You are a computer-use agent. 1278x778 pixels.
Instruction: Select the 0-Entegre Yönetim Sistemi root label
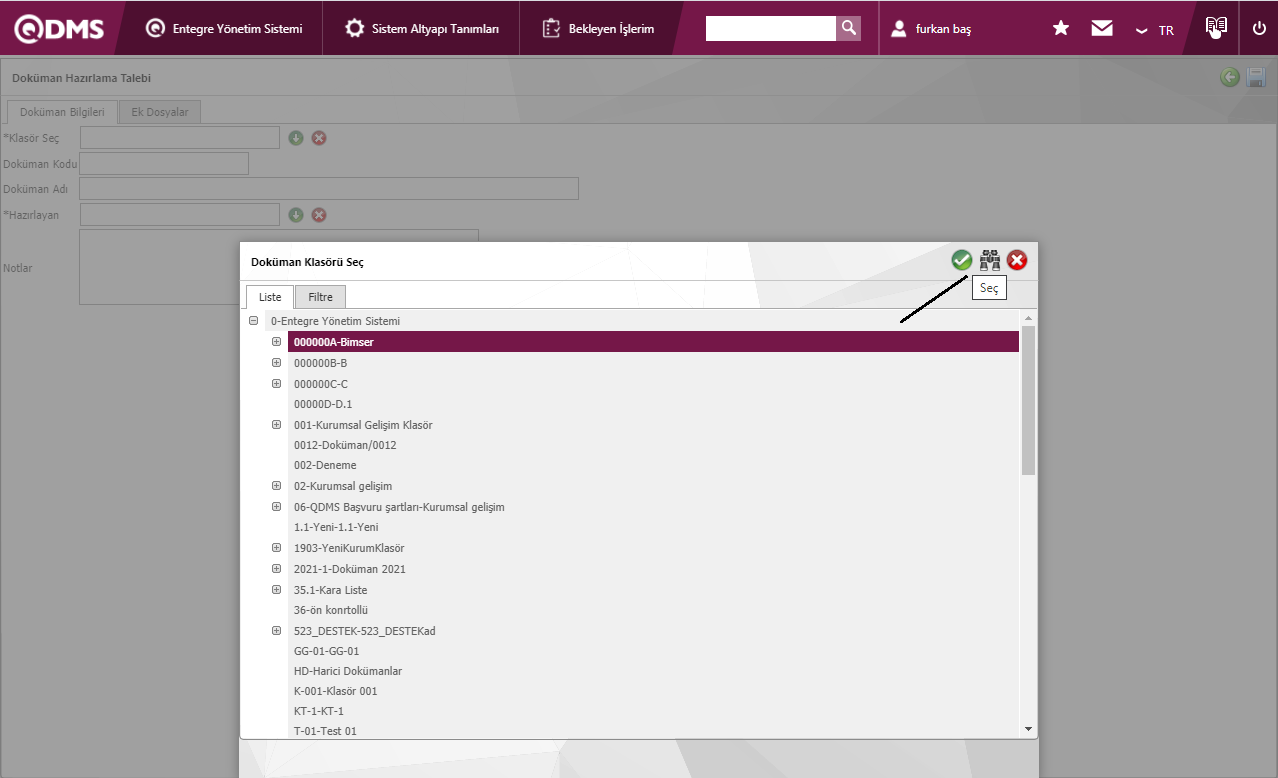[335, 321]
